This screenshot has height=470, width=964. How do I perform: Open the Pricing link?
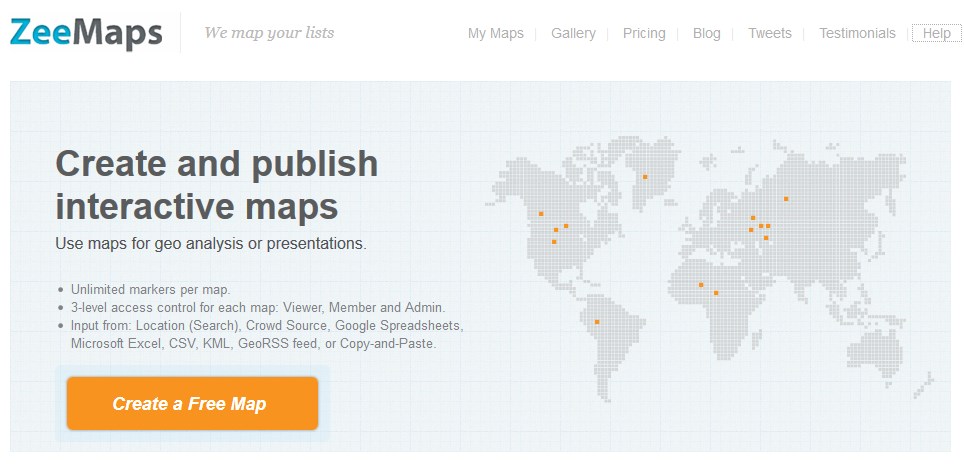pos(644,33)
